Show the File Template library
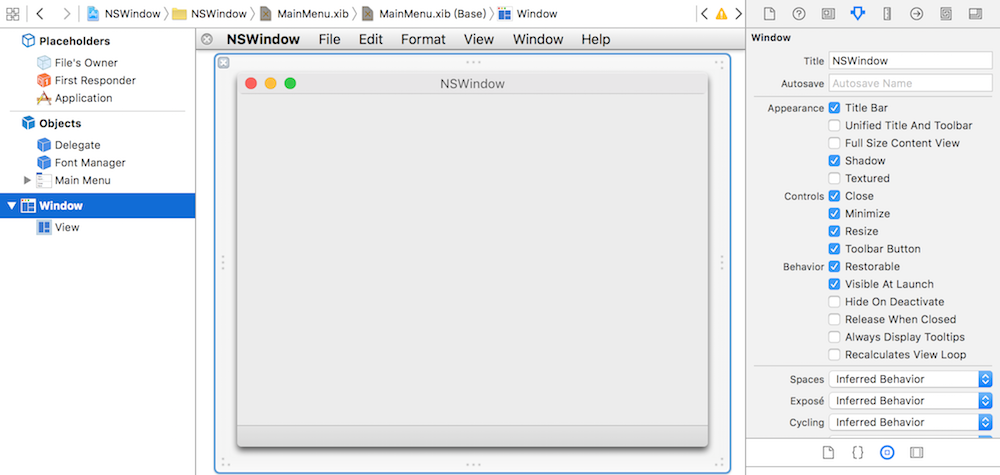1000x475 pixels. 828,453
